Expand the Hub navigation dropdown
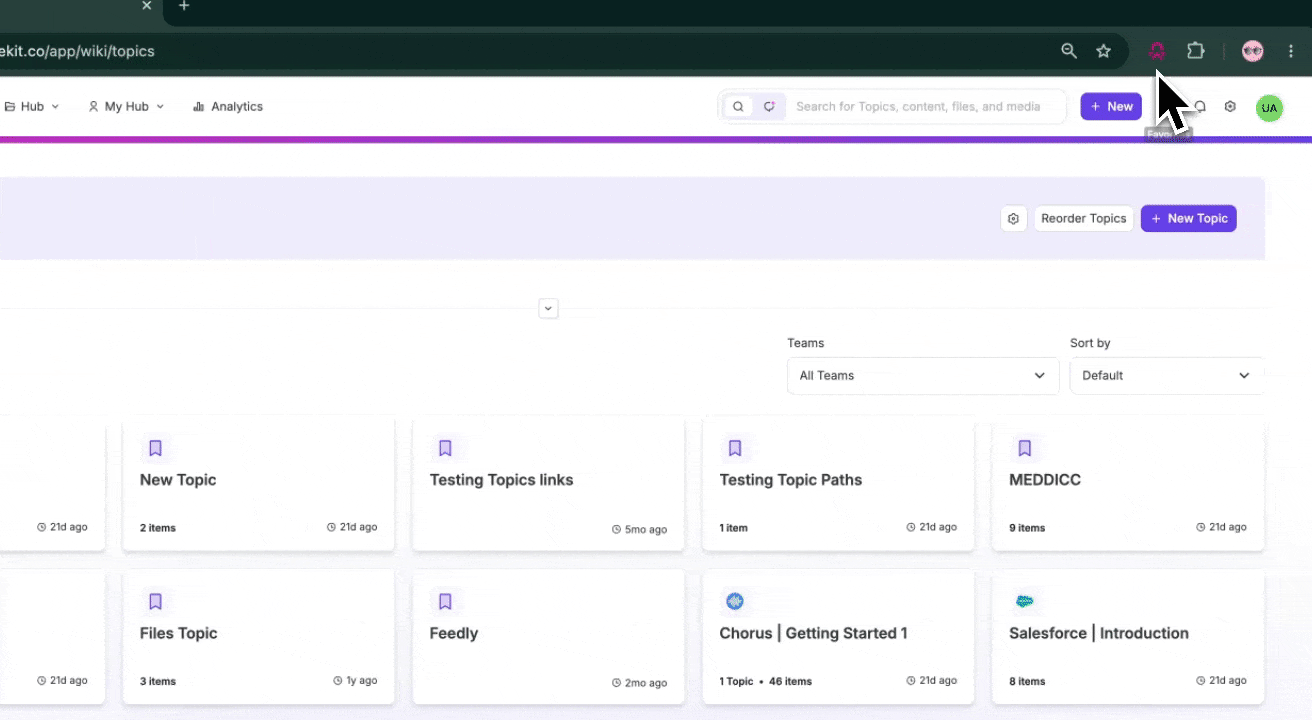Screen dimensions: 1312x720 point(32,107)
